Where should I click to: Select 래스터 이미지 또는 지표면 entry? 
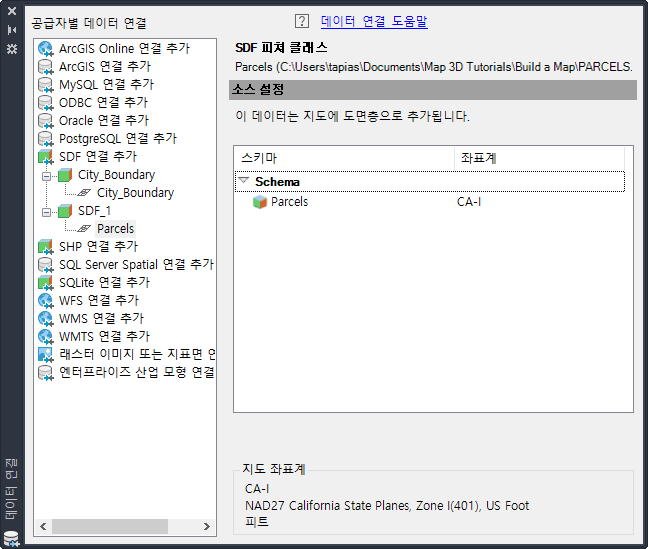pos(137,354)
